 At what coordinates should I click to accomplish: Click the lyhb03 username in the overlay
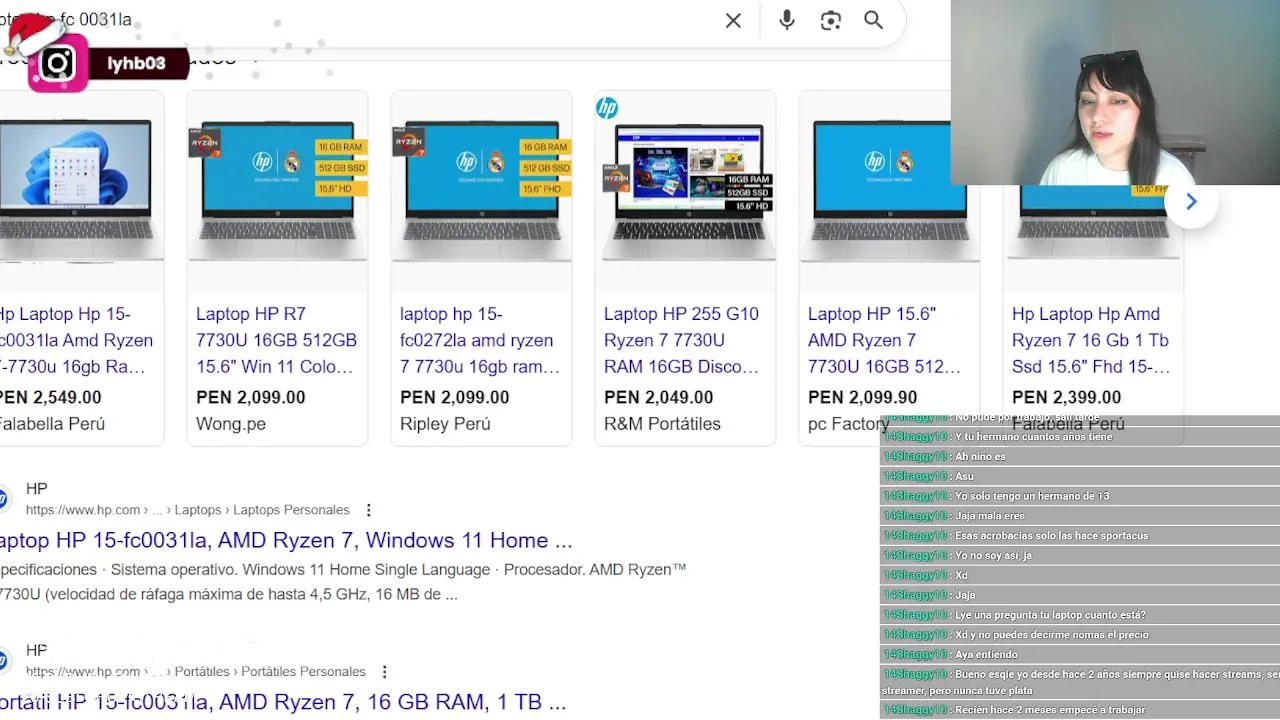click(x=136, y=63)
